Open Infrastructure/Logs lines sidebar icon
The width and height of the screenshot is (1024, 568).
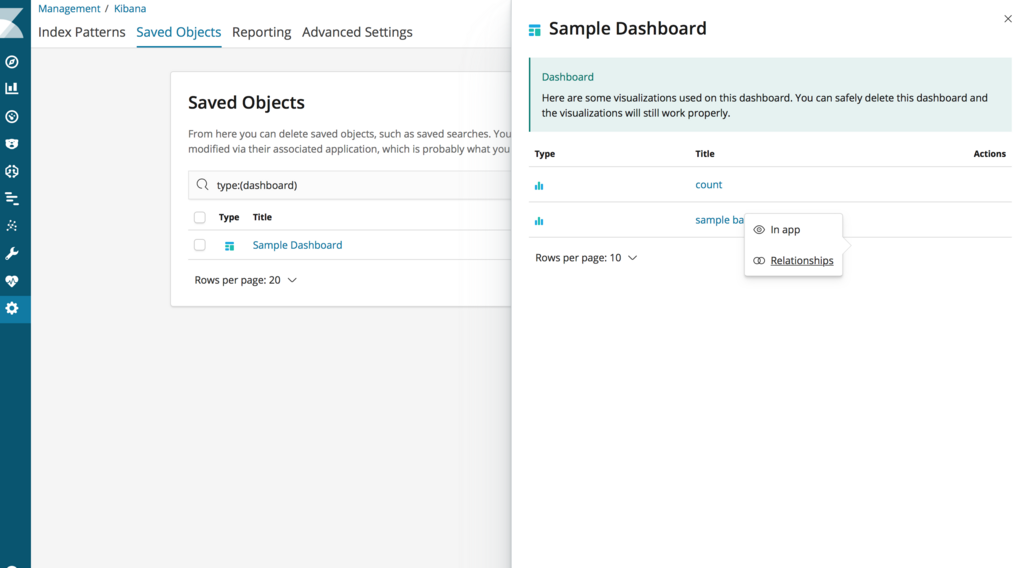point(12,198)
